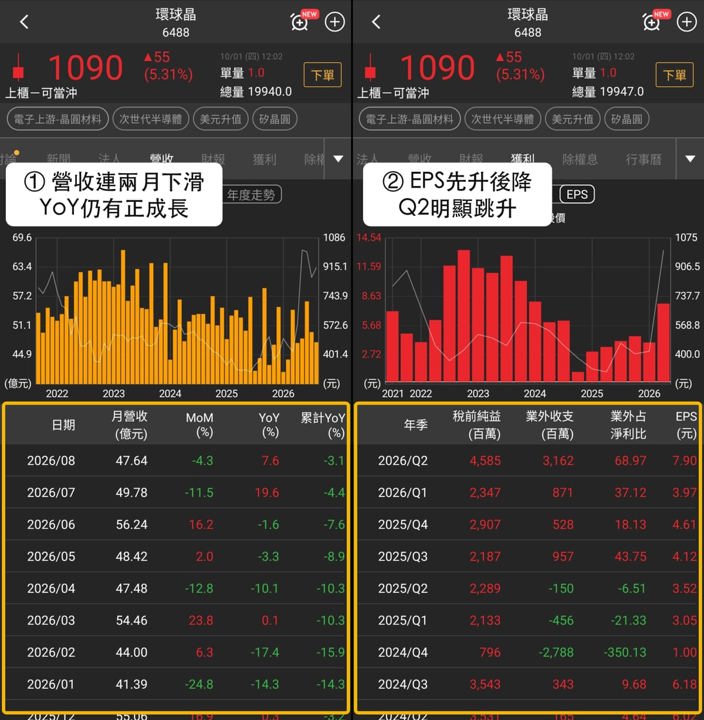The height and width of the screenshot is (720, 704).
Task: Click MoM value -24.8 for 2026/01
Action: tap(199, 684)
